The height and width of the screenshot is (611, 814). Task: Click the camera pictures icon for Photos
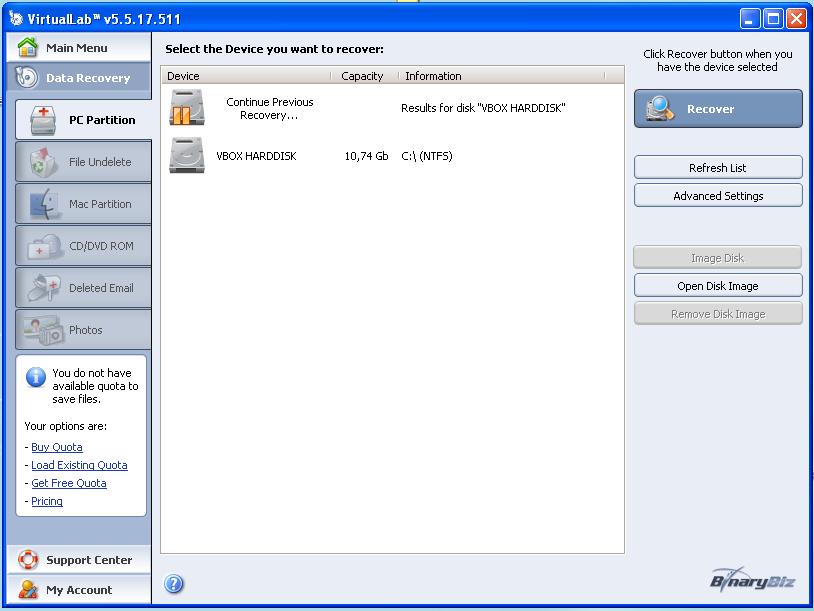click(x=44, y=331)
